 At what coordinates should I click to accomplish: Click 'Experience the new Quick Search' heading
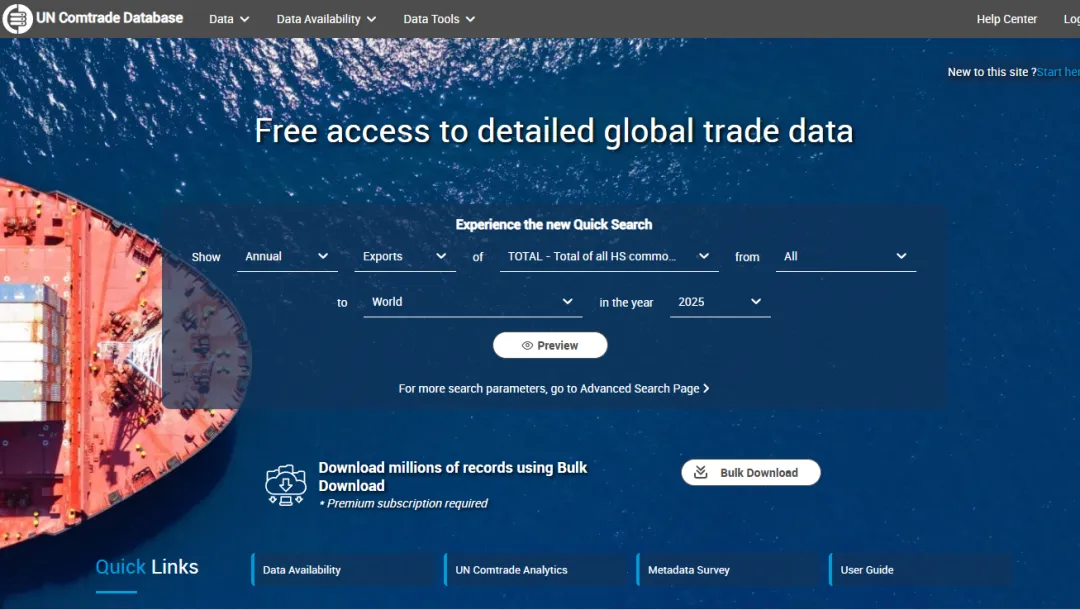point(554,224)
